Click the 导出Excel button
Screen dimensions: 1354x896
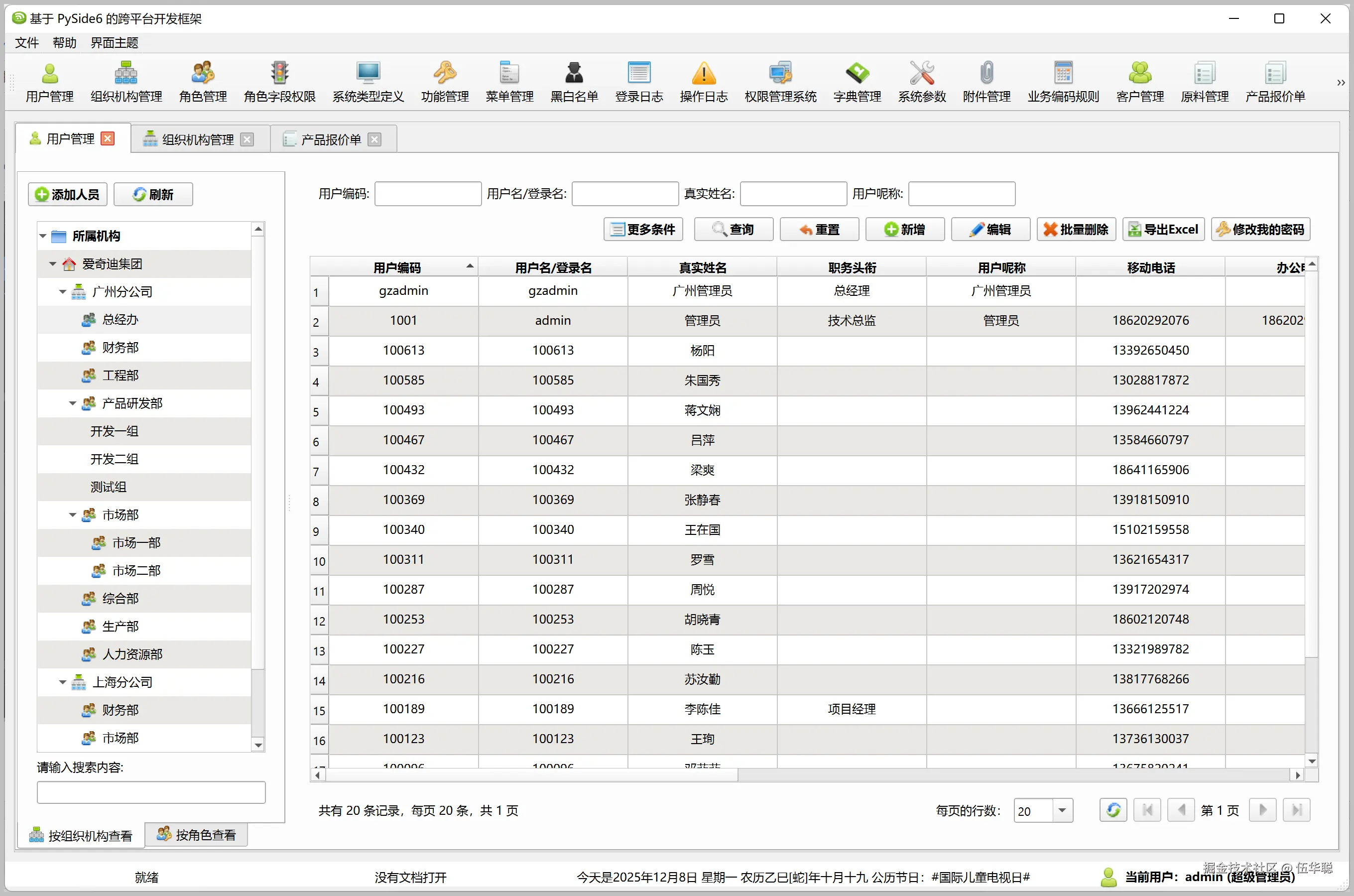1163,229
